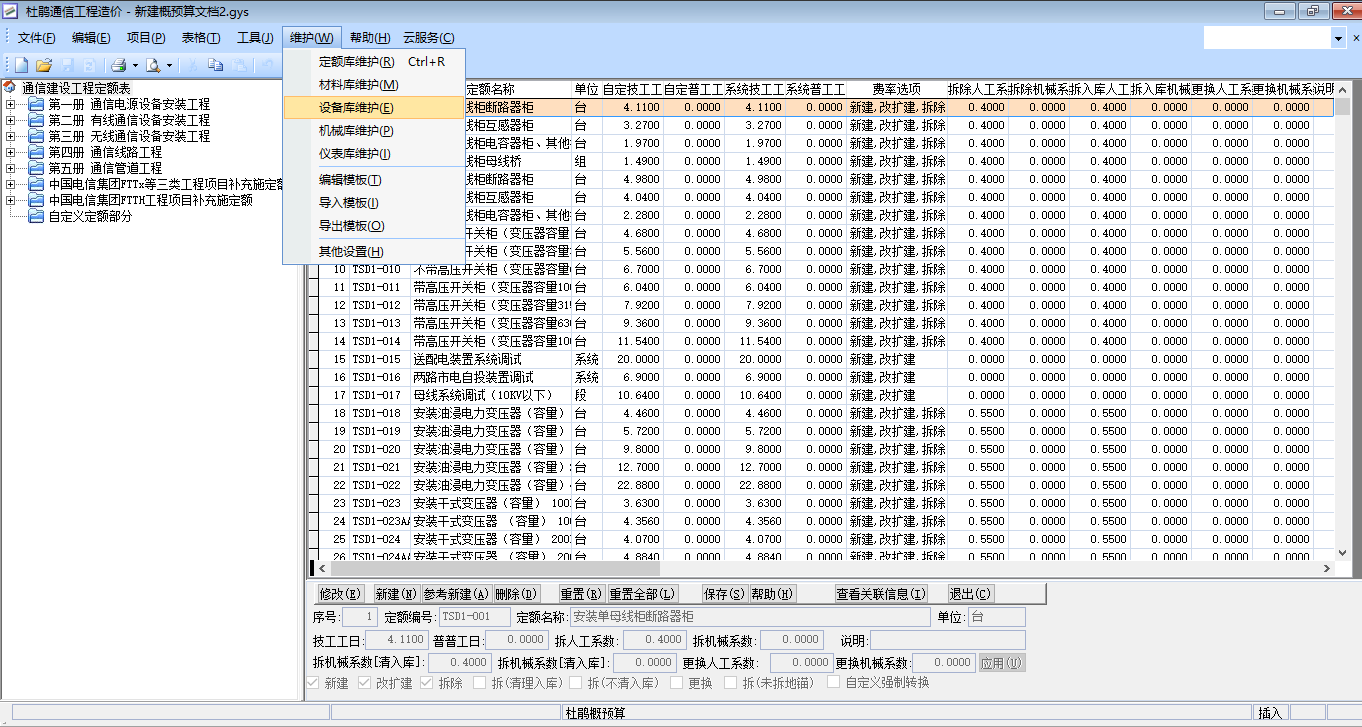Toggle the 拆除 checkbox
The image size is (1362, 727).
428,683
